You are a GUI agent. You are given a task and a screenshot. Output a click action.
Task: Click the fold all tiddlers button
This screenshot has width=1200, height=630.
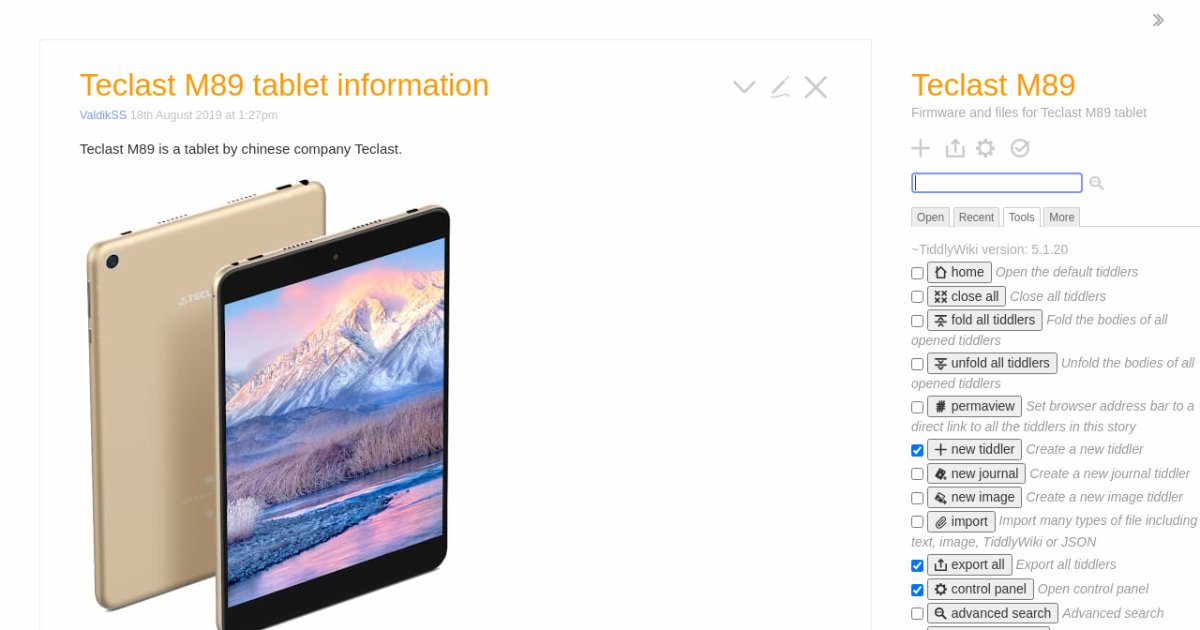(x=985, y=320)
